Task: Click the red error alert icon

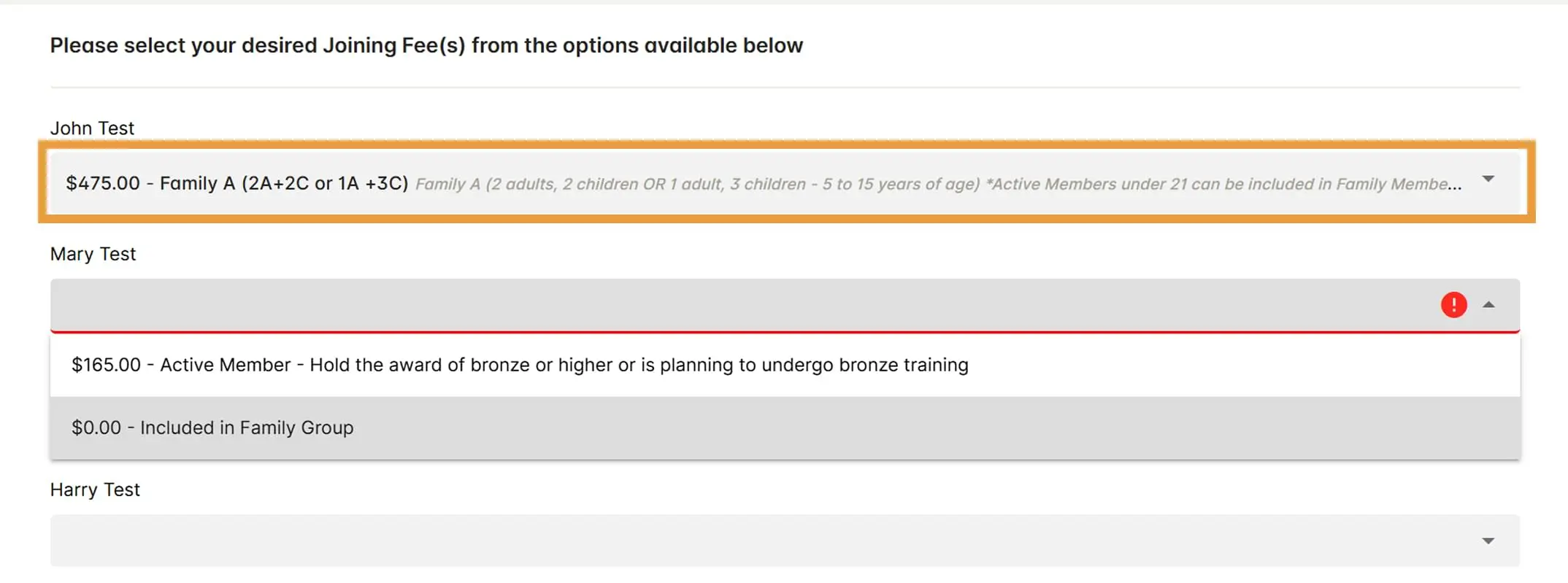Action: [x=1453, y=304]
